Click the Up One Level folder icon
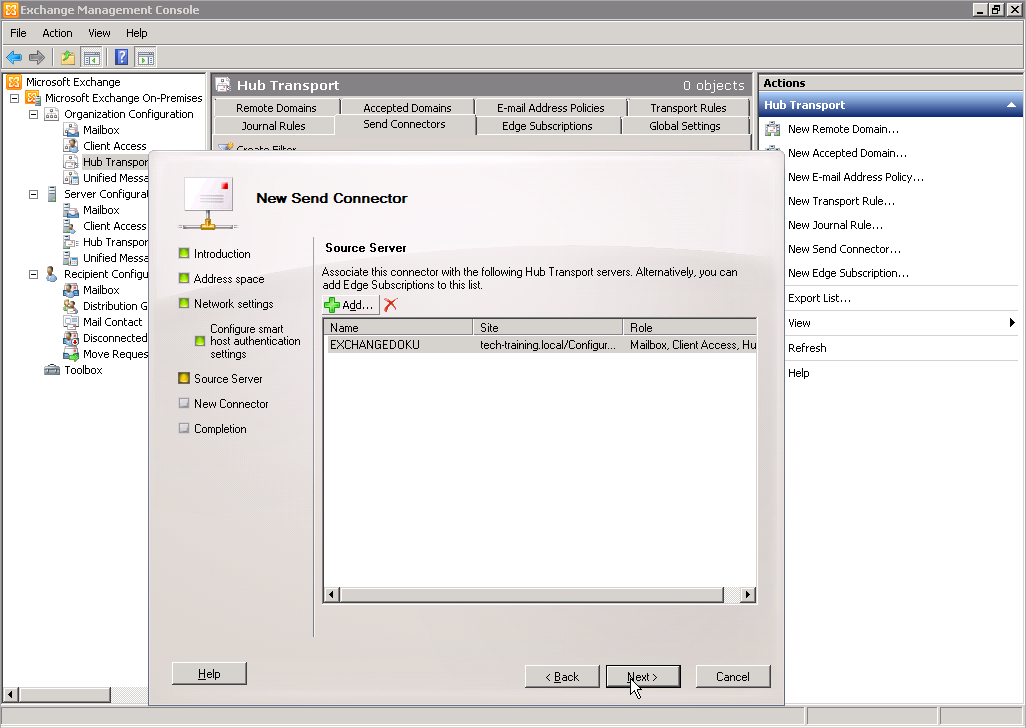Screen dimensions: 1026x728 click(67, 58)
